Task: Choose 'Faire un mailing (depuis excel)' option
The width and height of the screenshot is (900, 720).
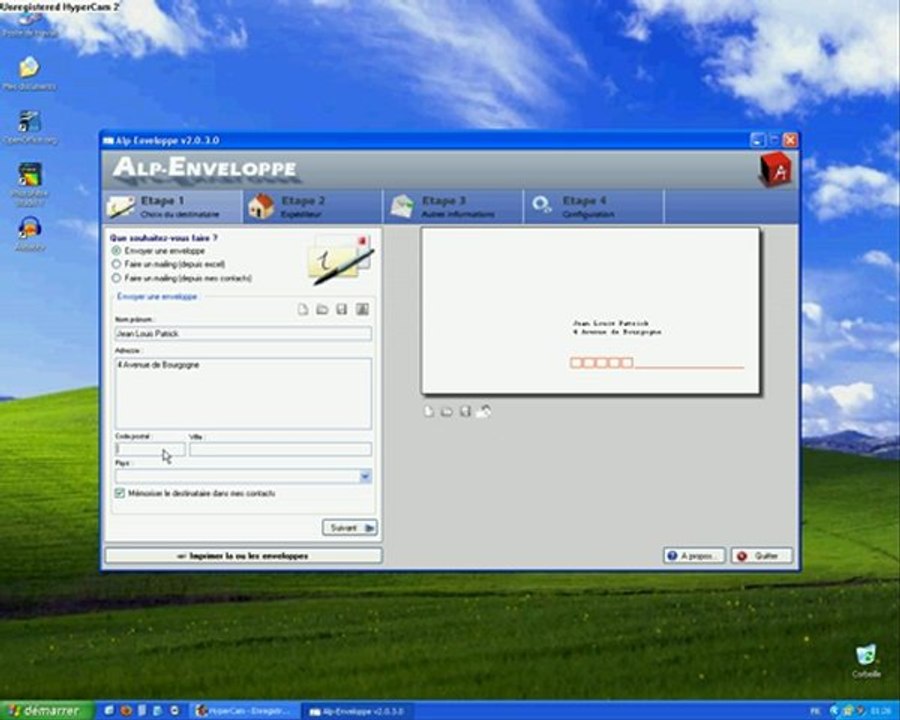Action: pos(117,264)
